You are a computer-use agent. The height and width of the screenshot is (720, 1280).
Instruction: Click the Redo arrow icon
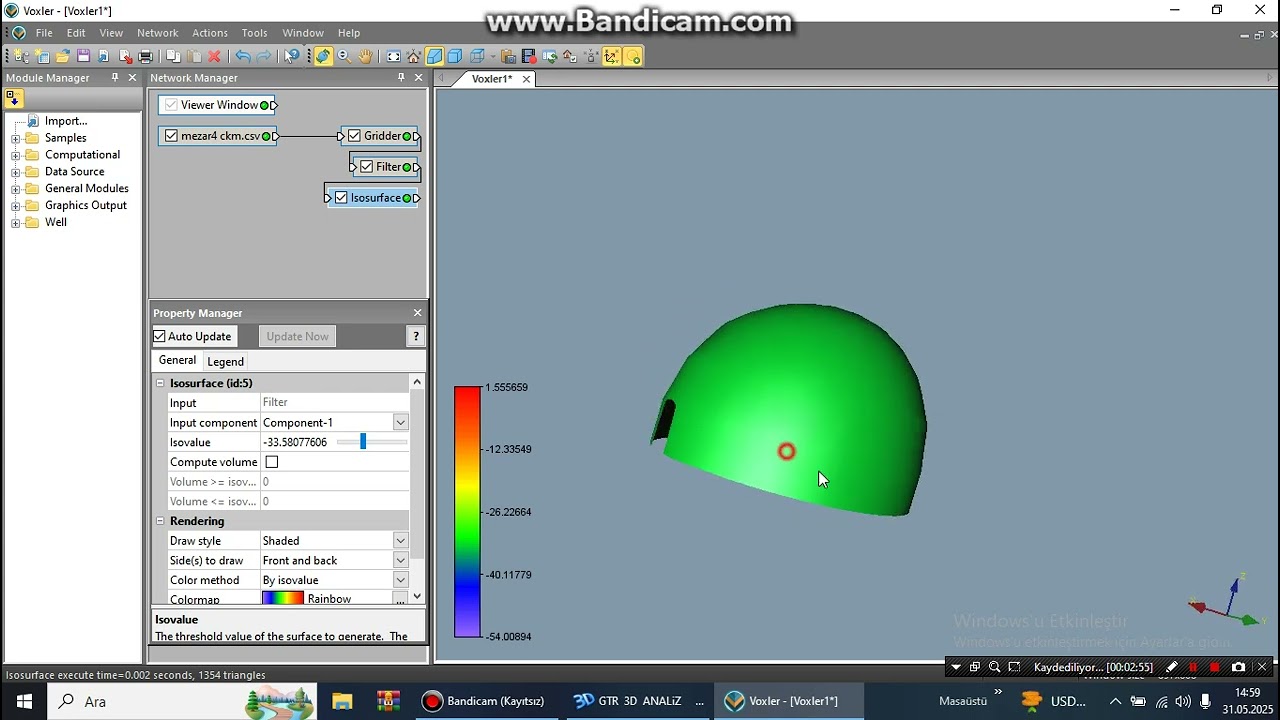coord(264,57)
